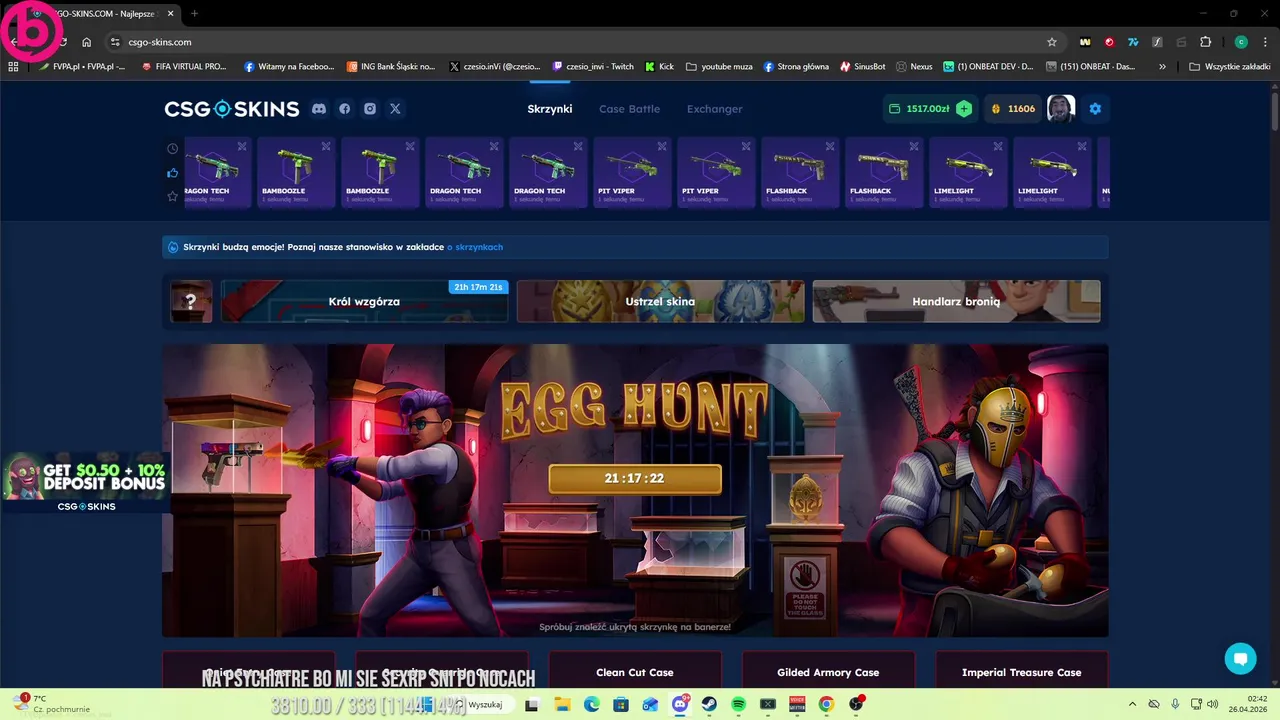Open the apps grid in bookmarks bar
Image resolution: width=1280 pixels, height=720 pixels.
click(x=13, y=67)
